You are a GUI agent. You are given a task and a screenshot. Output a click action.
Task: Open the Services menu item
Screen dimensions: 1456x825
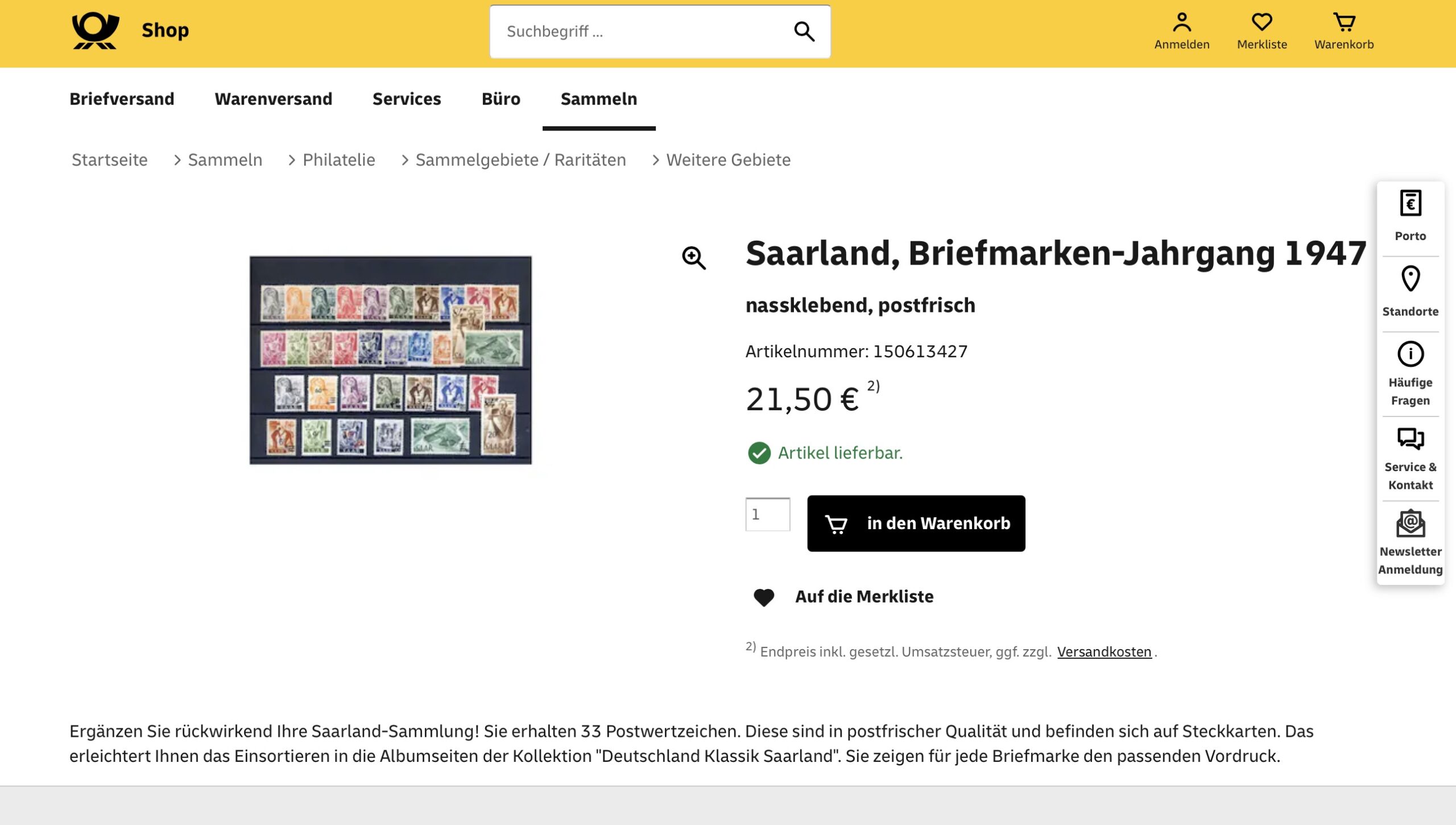(407, 99)
